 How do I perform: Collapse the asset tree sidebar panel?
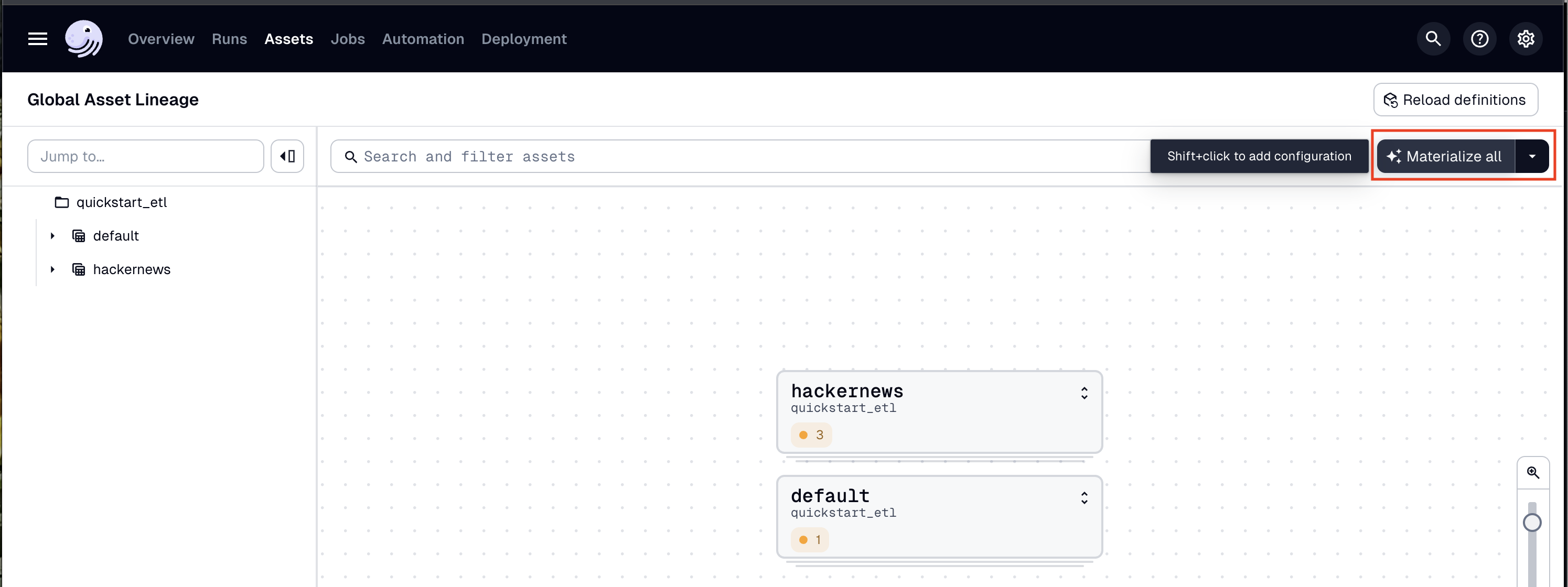tap(286, 156)
